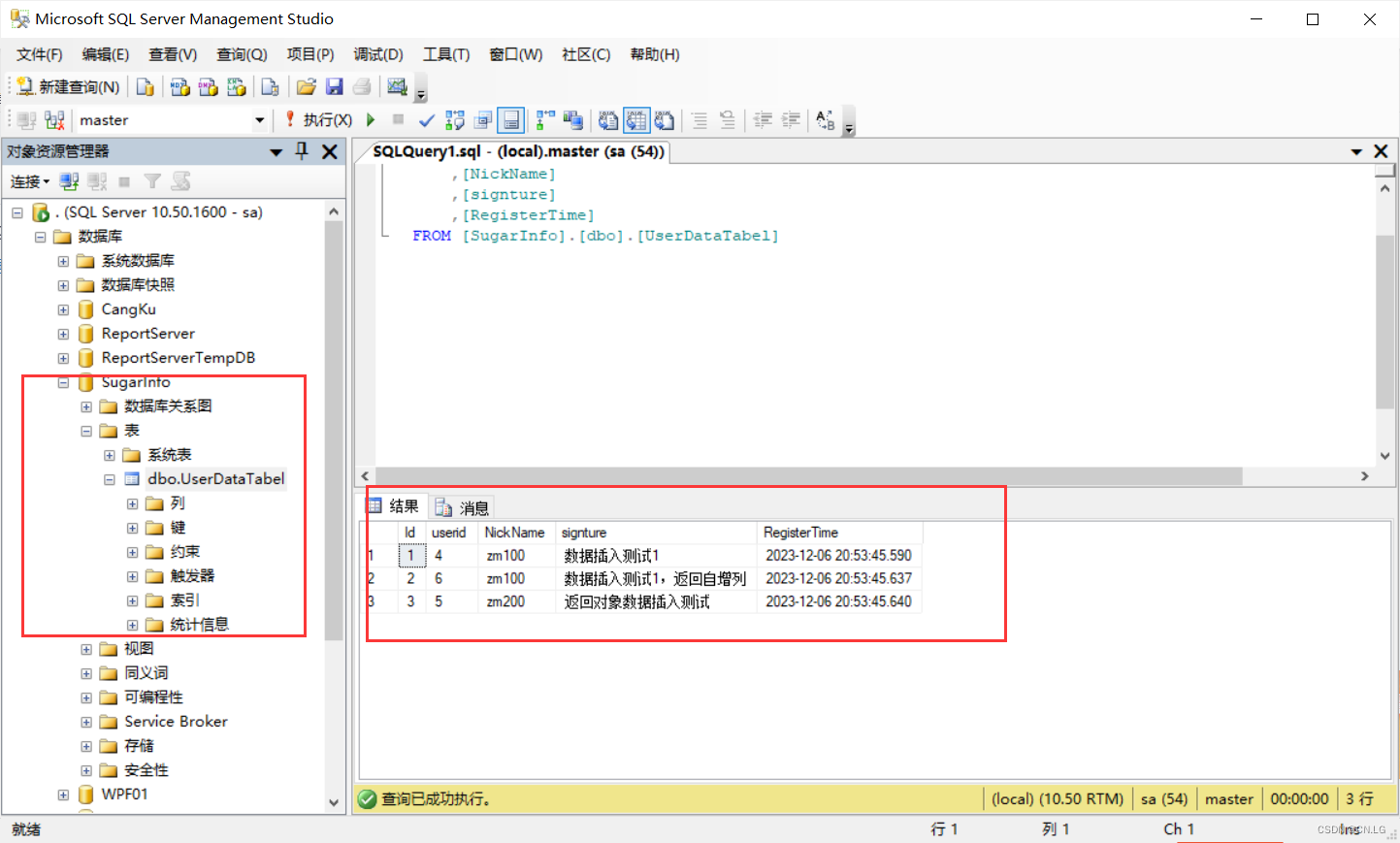Switch output to Results to Grid
The width and height of the screenshot is (1400, 843).
click(636, 120)
